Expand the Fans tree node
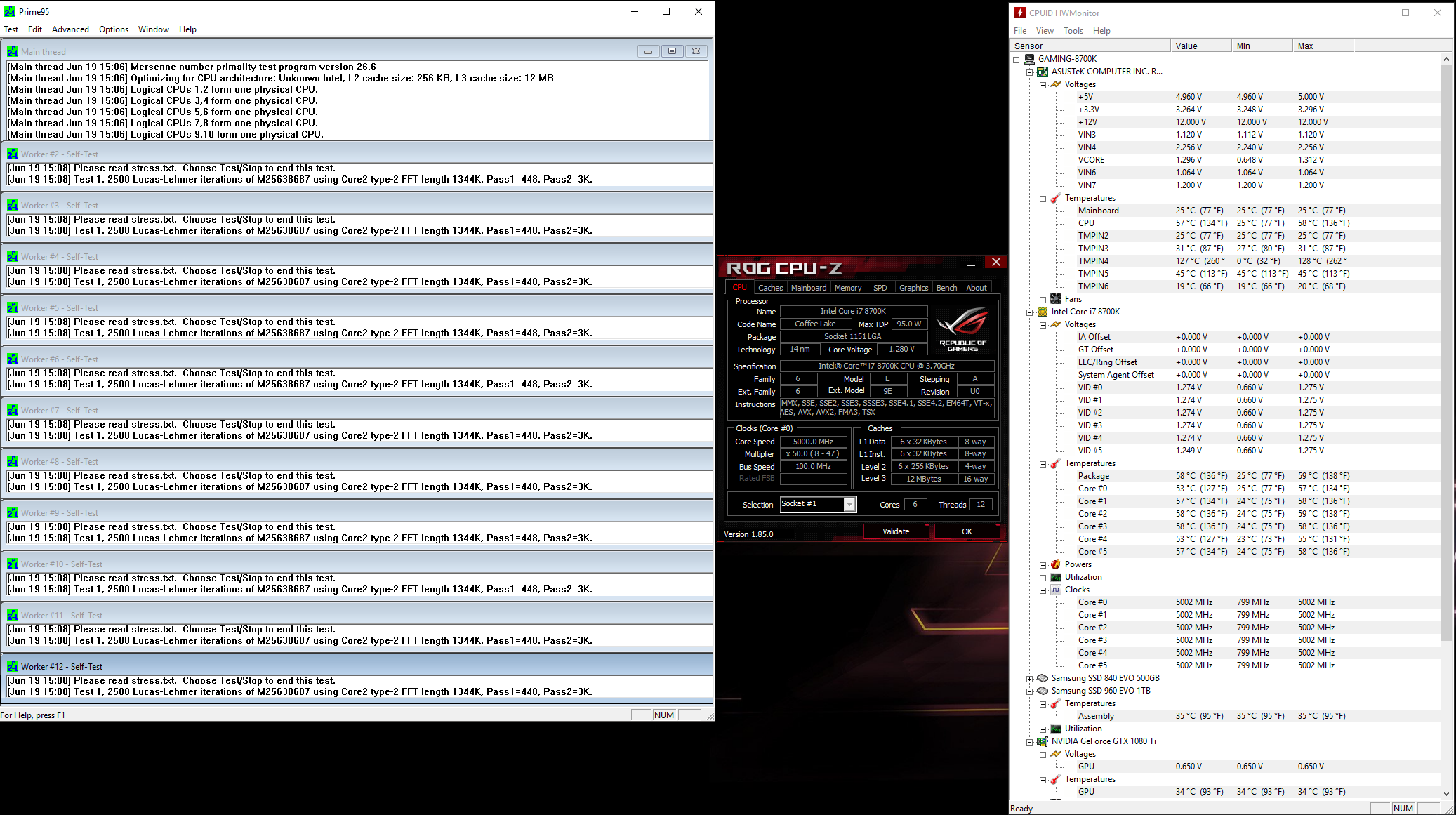The height and width of the screenshot is (815, 1456). tap(1043, 300)
